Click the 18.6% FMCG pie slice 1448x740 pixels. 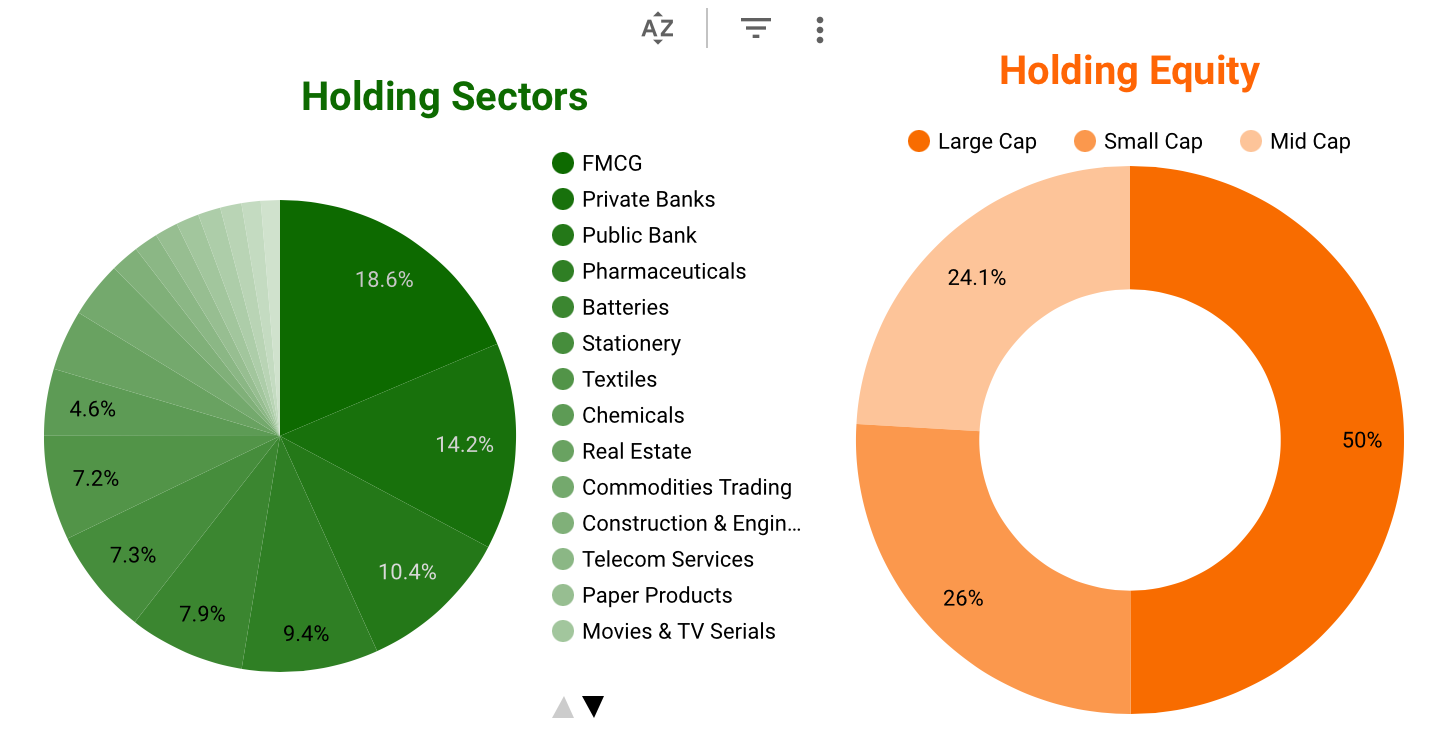pyautogui.click(x=383, y=280)
